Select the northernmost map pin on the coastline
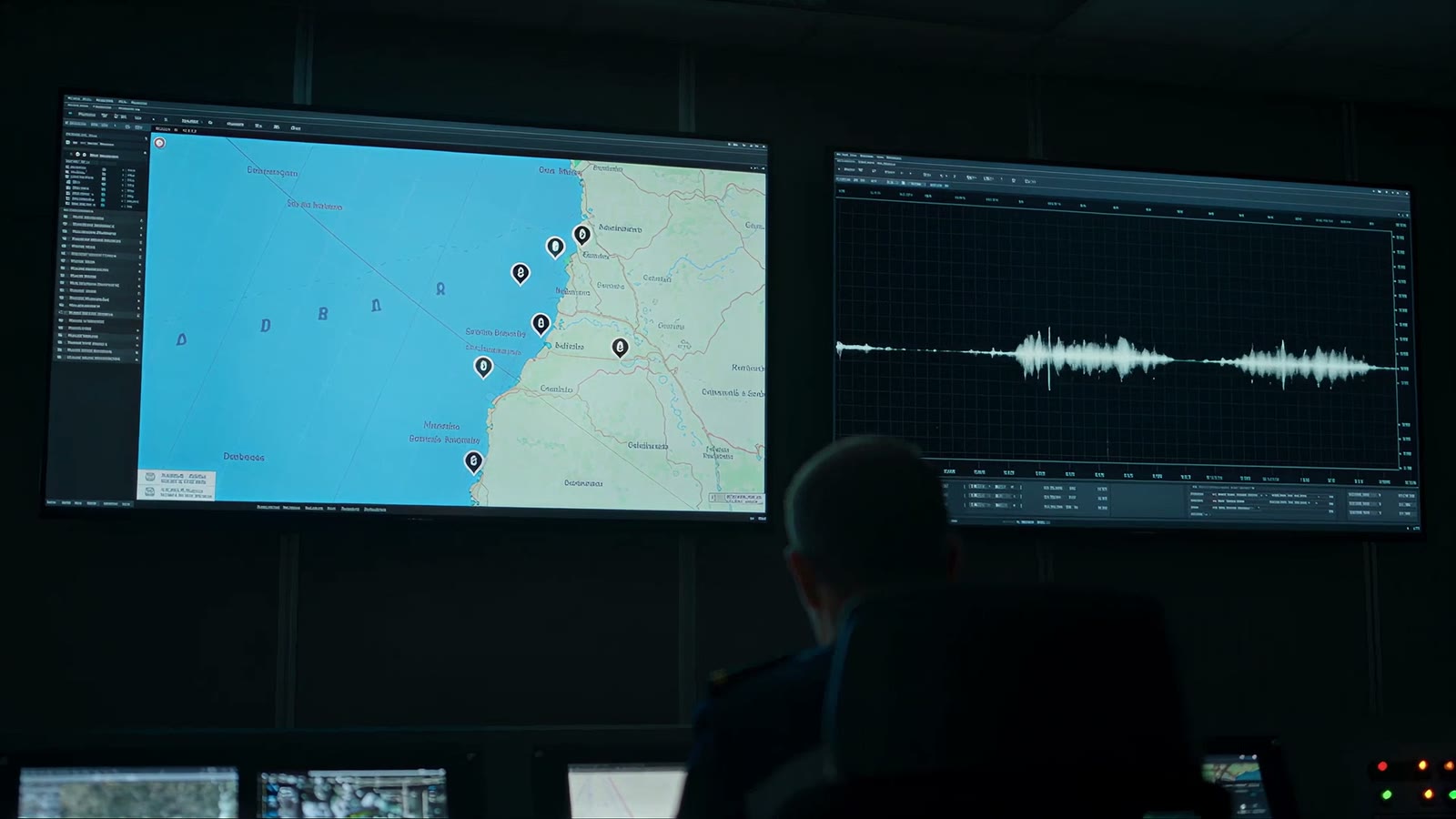 pos(581,235)
